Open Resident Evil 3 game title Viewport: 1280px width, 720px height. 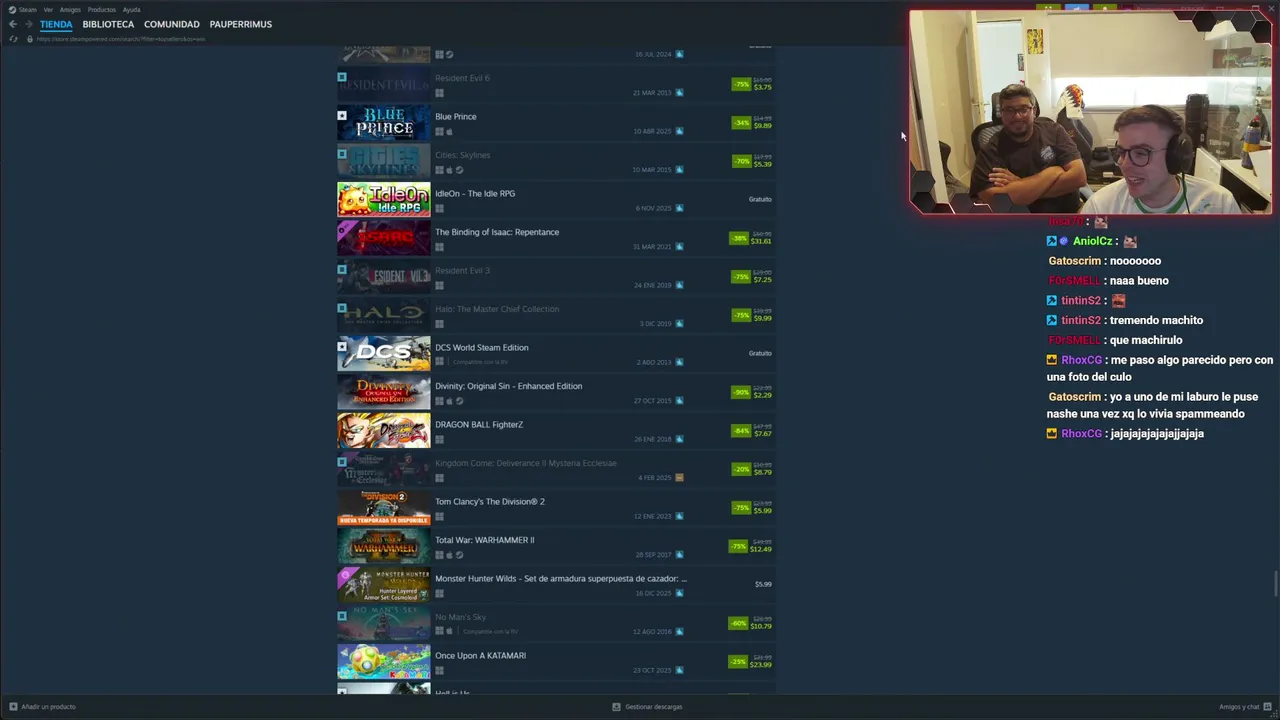[x=462, y=270]
